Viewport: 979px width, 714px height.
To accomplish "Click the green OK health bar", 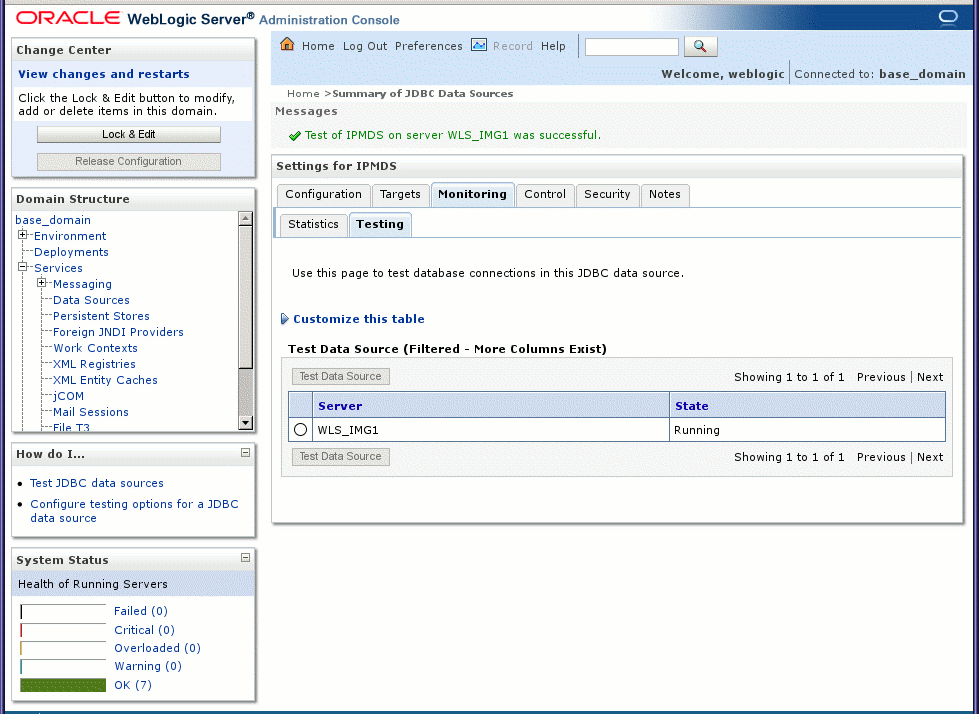I will click(x=63, y=685).
